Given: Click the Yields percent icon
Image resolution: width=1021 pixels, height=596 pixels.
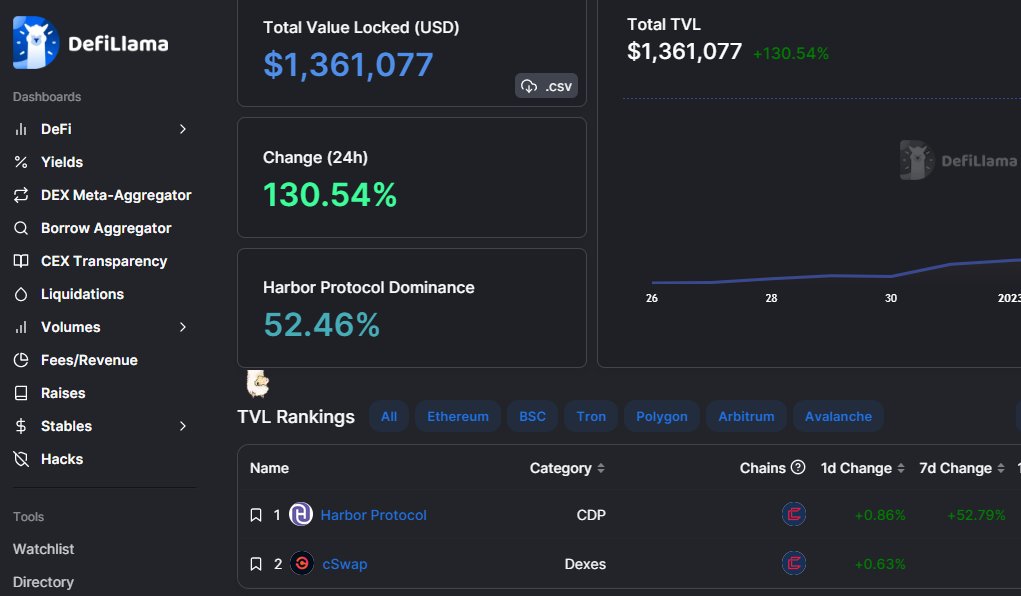Looking at the screenshot, I should [x=21, y=162].
